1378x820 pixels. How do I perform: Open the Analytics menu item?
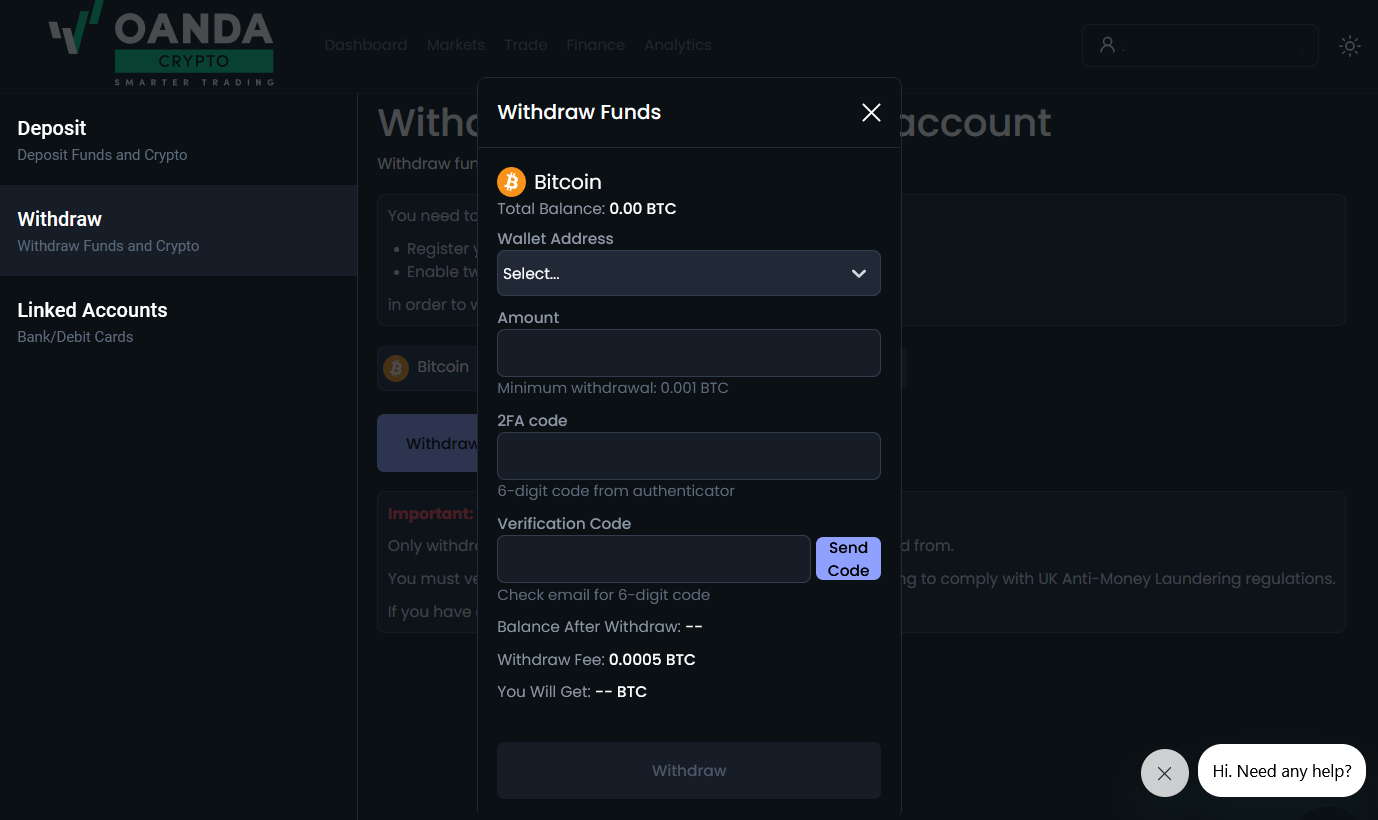[678, 45]
